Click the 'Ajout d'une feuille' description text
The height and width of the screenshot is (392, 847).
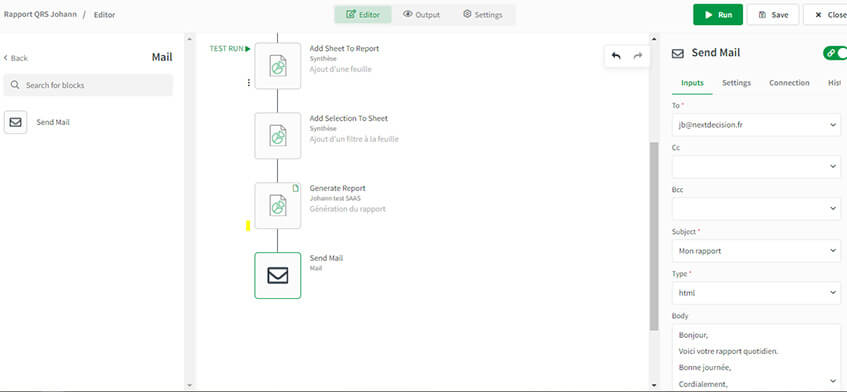pos(340,69)
